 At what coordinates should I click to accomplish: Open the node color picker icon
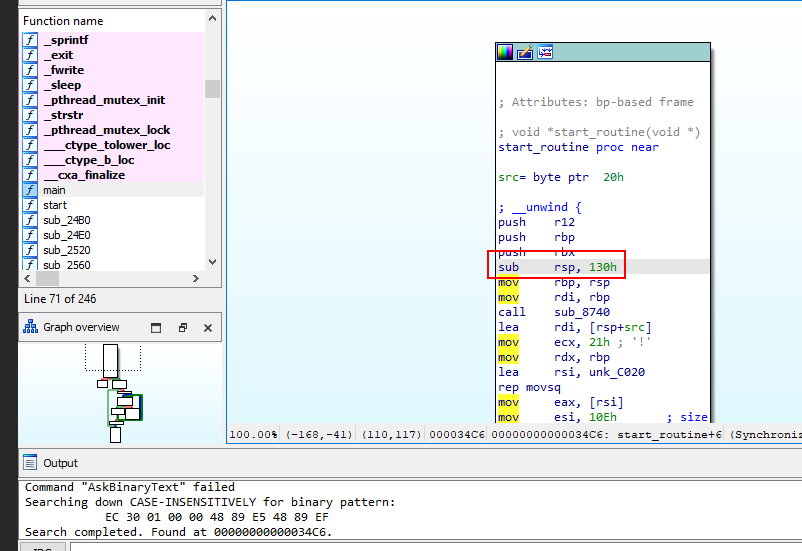click(x=506, y=52)
